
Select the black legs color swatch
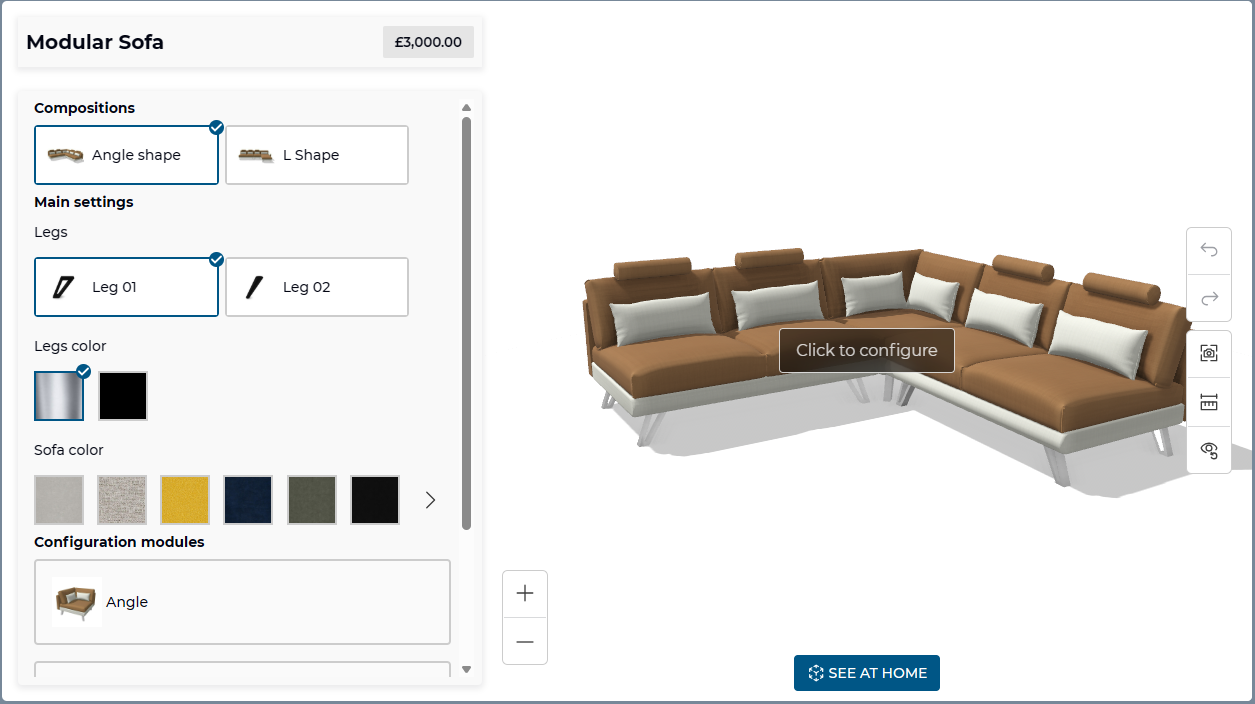point(123,396)
